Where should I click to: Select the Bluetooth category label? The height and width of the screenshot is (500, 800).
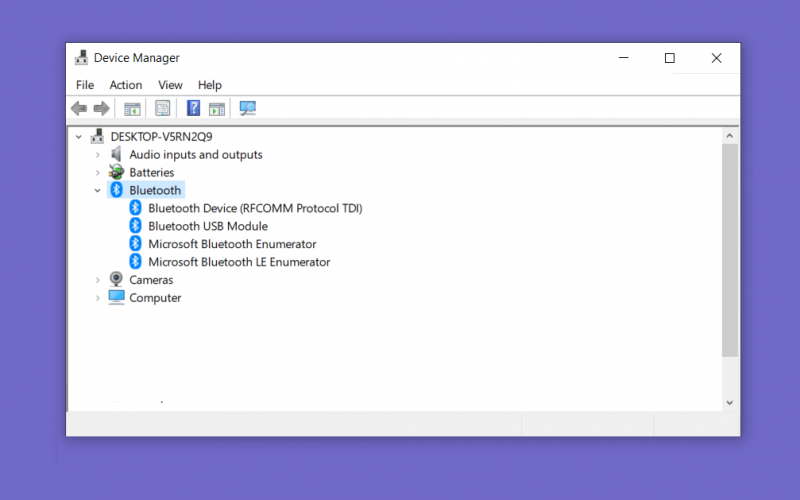point(155,190)
